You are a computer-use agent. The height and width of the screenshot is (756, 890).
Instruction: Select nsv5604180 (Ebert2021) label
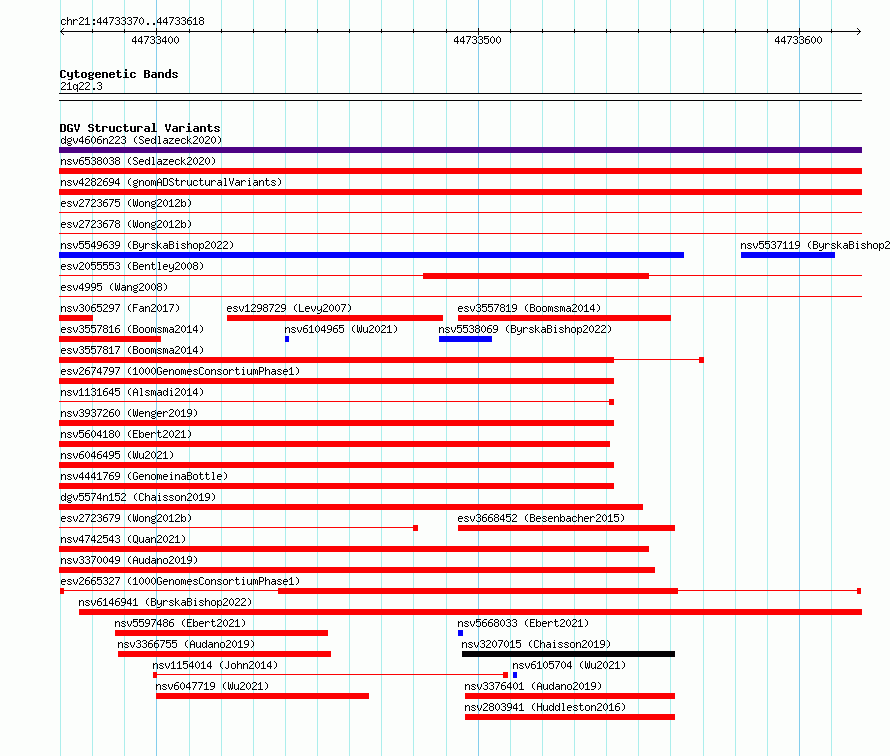(x=126, y=434)
